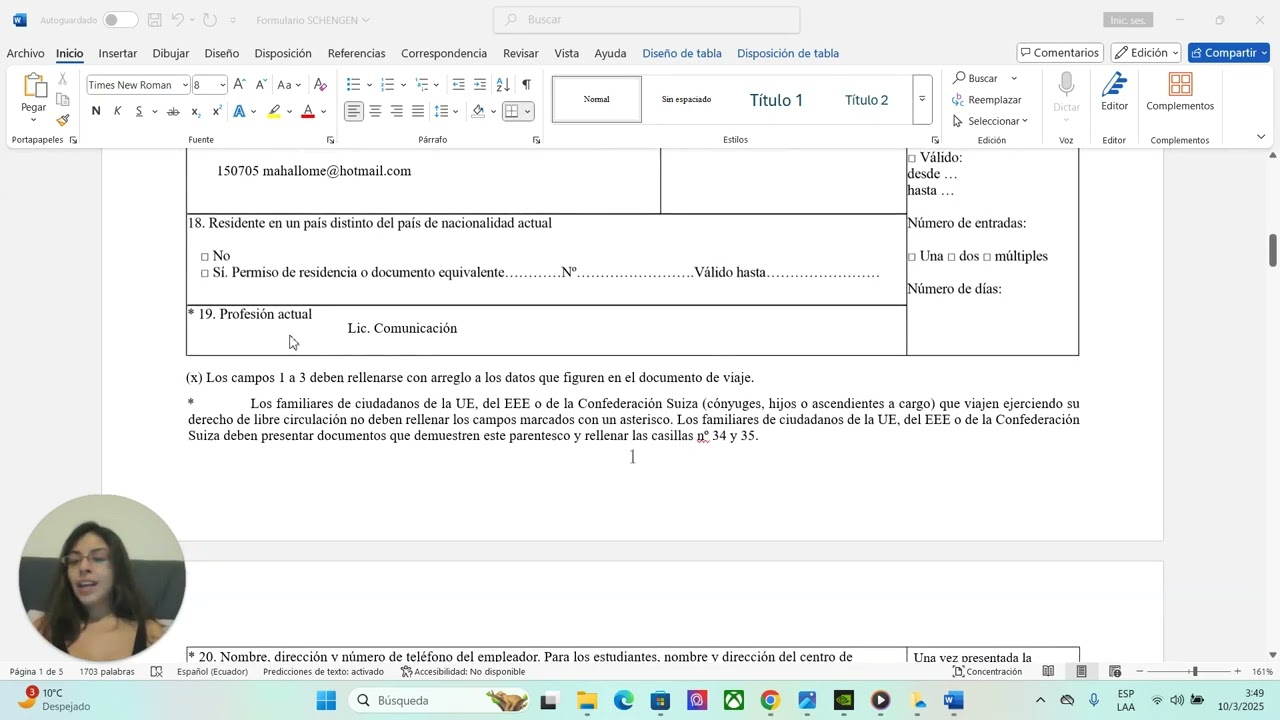Screen dimensions: 1280x720
Task: Apply the yellow text highlight color
Action: pos(273,111)
